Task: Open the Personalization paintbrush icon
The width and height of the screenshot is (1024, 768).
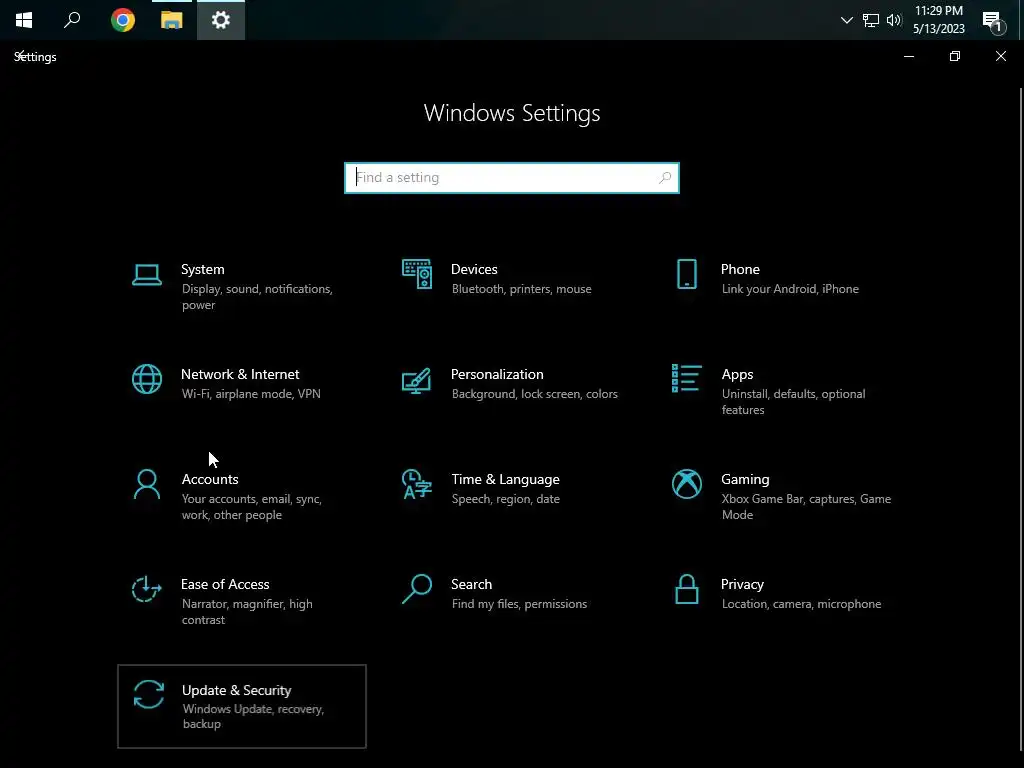Action: click(417, 381)
